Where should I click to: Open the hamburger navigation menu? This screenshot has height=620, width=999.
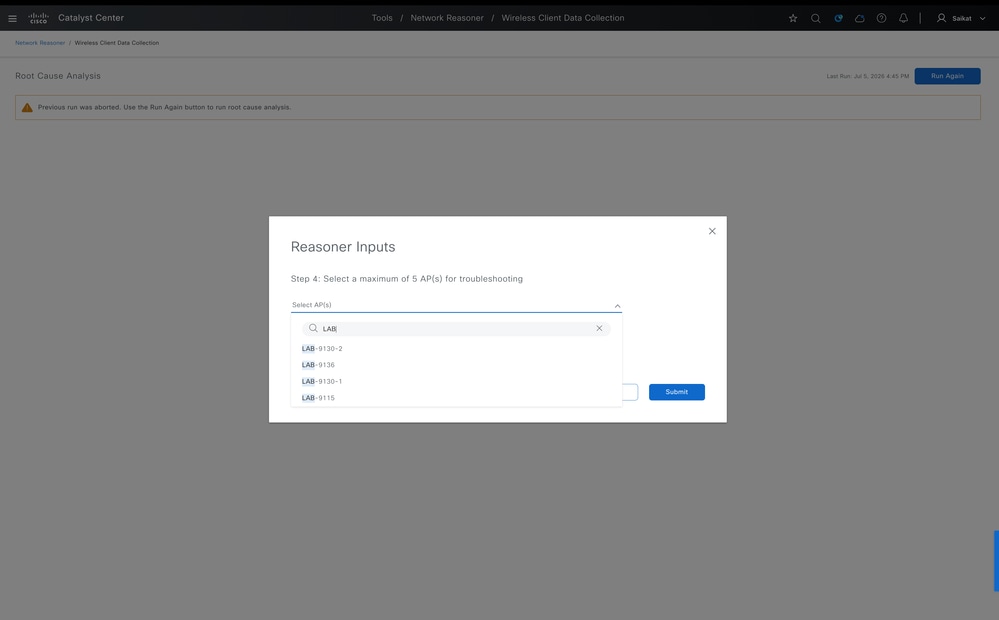[x=12, y=18]
